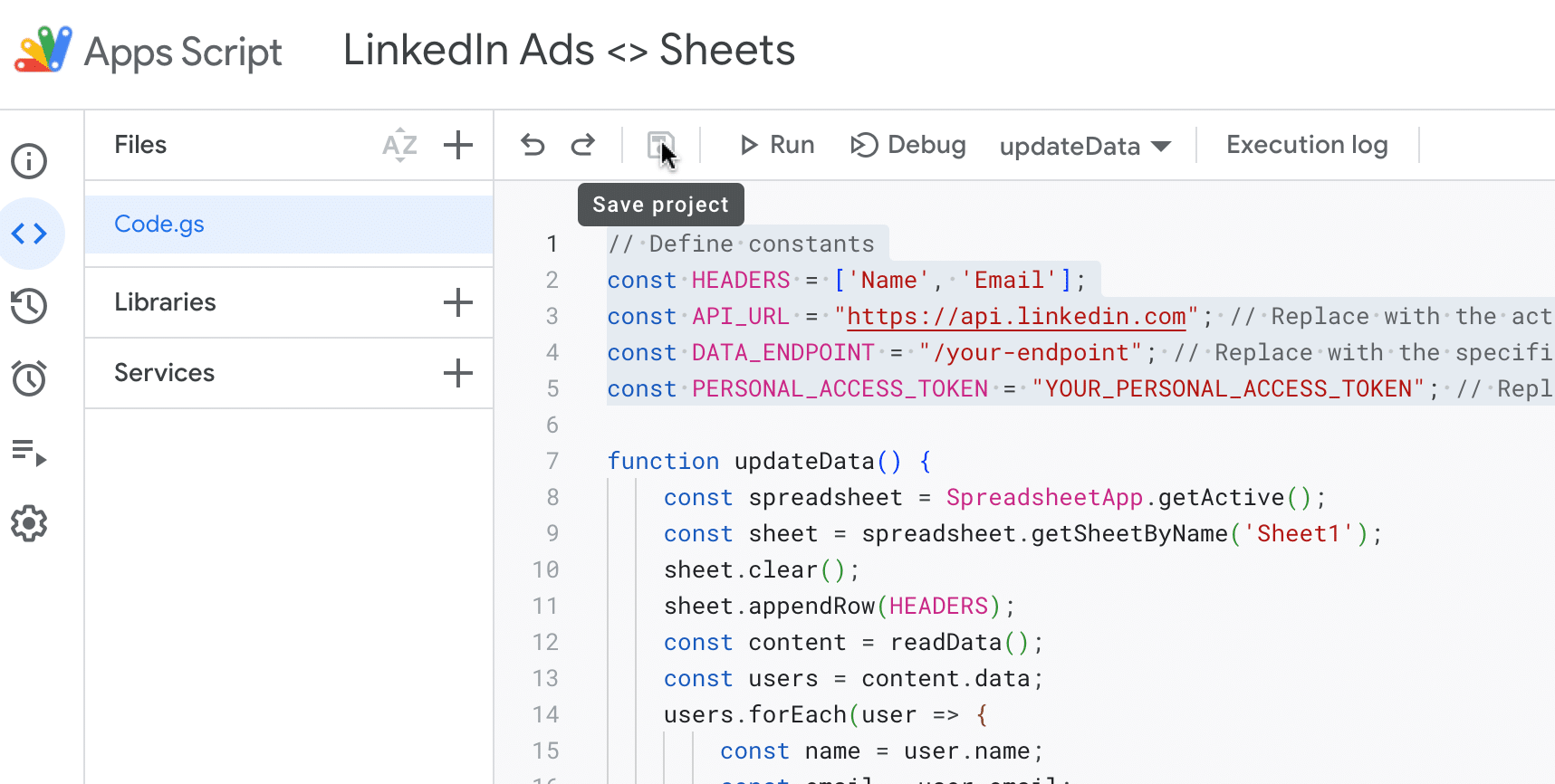This screenshot has width=1555, height=784.
Task: Open the Triggers alarm clock icon
Action: [x=29, y=378]
